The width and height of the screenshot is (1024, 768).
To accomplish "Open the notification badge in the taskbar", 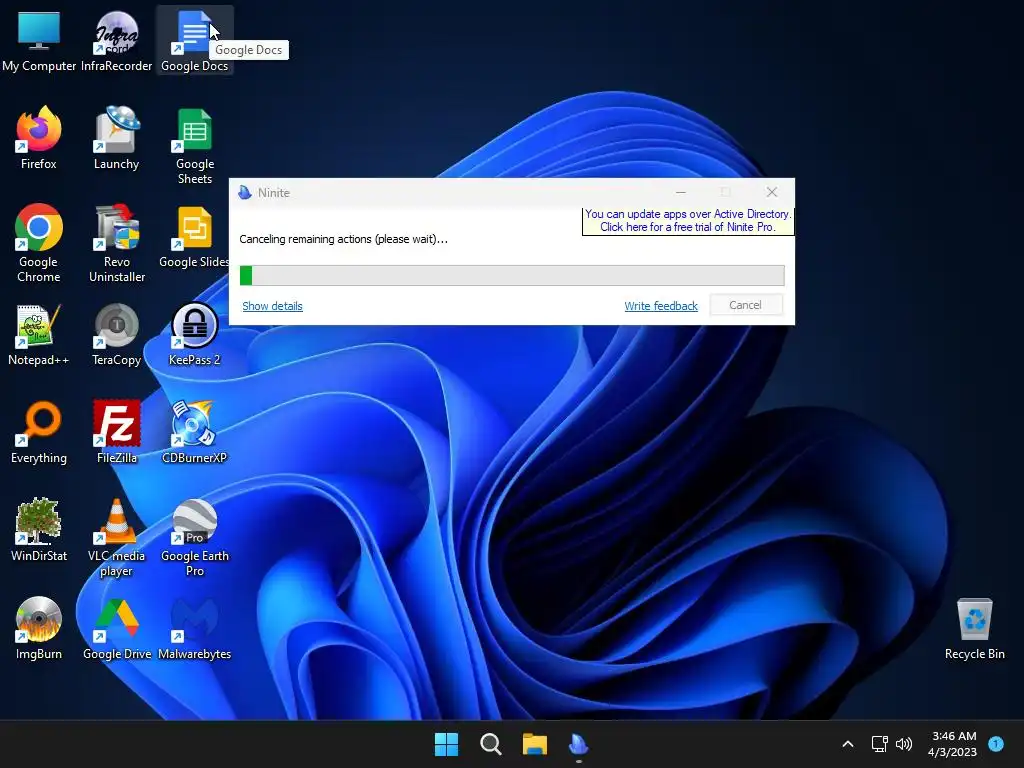I will point(996,743).
